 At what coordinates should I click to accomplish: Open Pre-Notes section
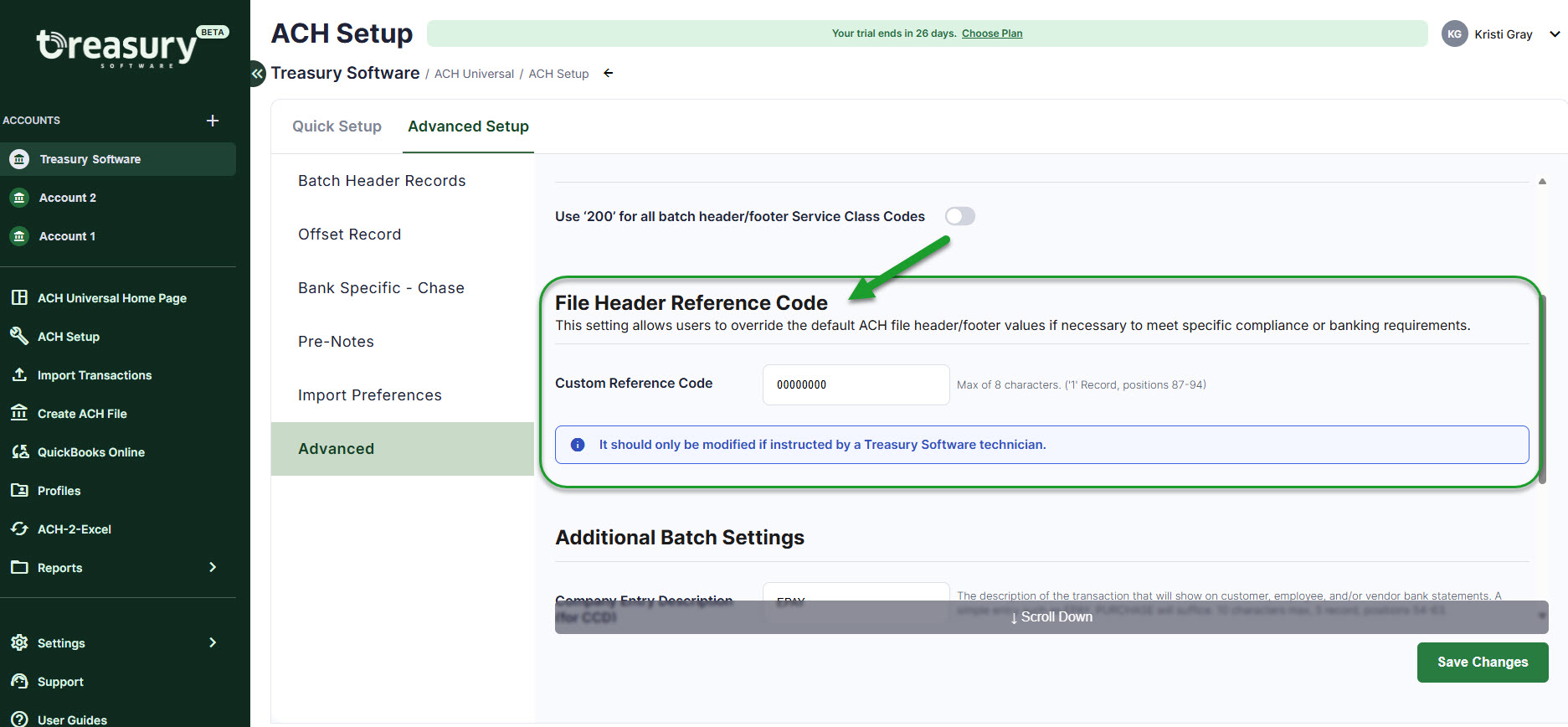(403, 342)
